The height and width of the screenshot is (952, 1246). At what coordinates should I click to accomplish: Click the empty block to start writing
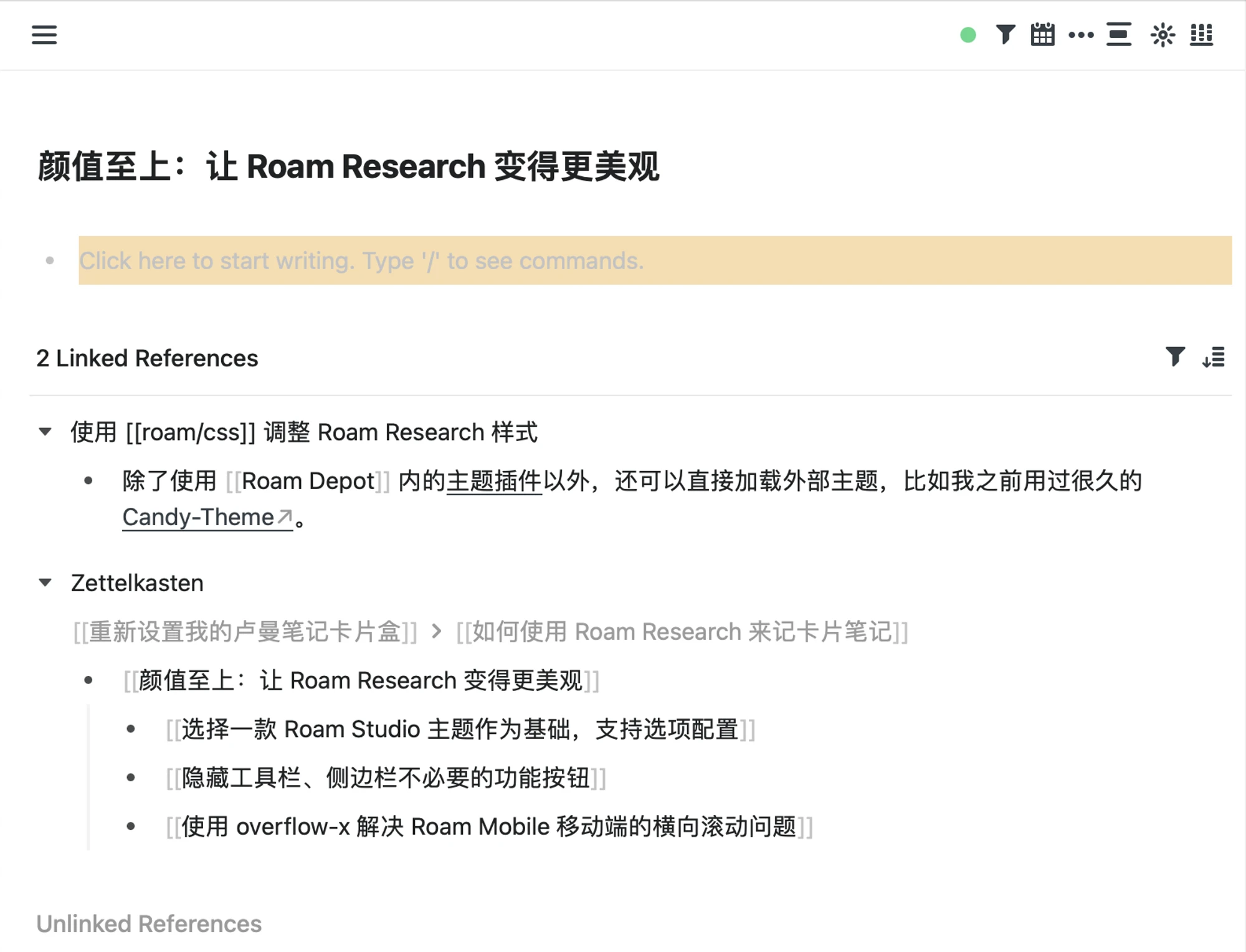(655, 260)
